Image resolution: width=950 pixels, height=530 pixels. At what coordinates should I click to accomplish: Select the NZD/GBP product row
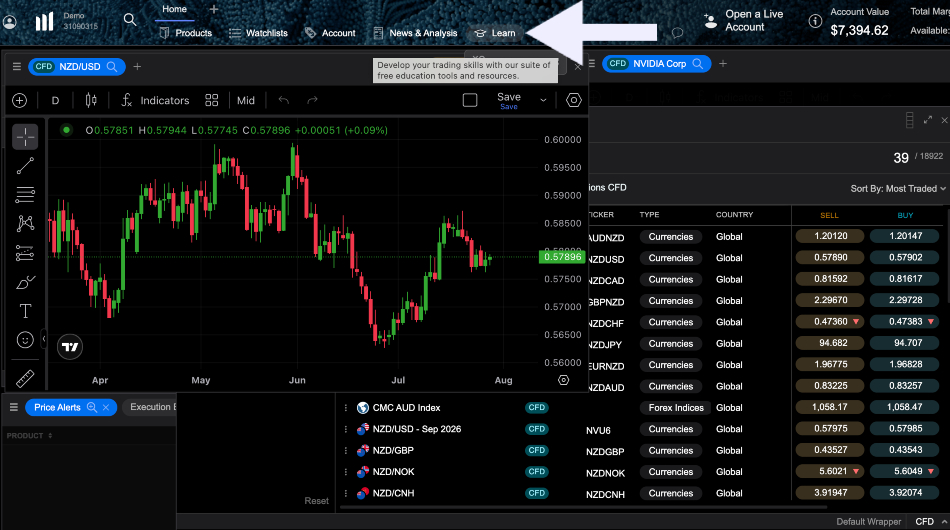click(x=393, y=451)
